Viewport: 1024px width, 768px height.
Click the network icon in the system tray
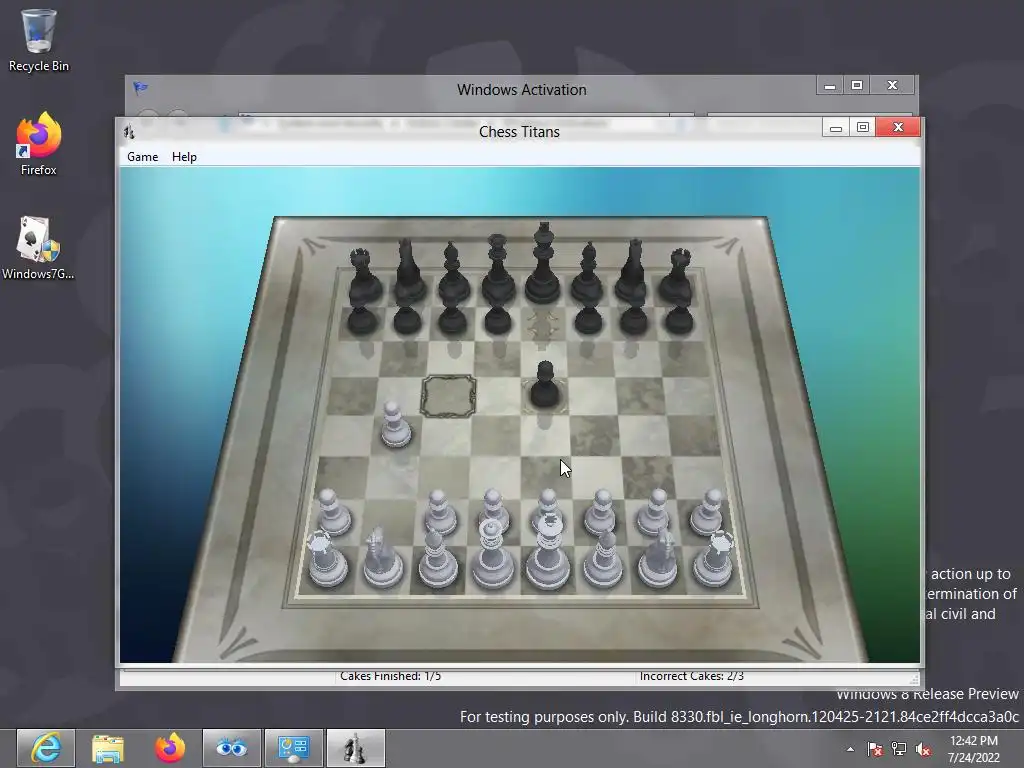899,749
